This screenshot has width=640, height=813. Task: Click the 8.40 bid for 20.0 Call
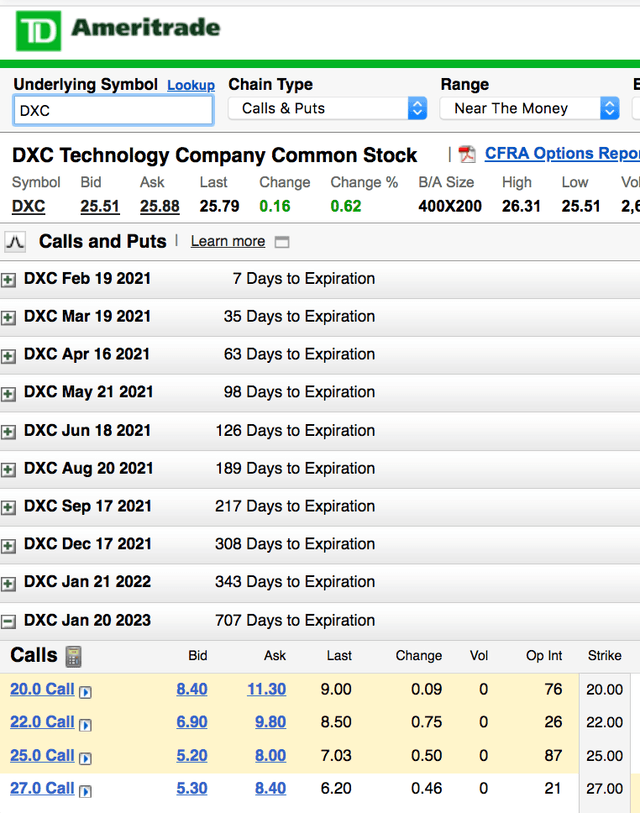(192, 689)
